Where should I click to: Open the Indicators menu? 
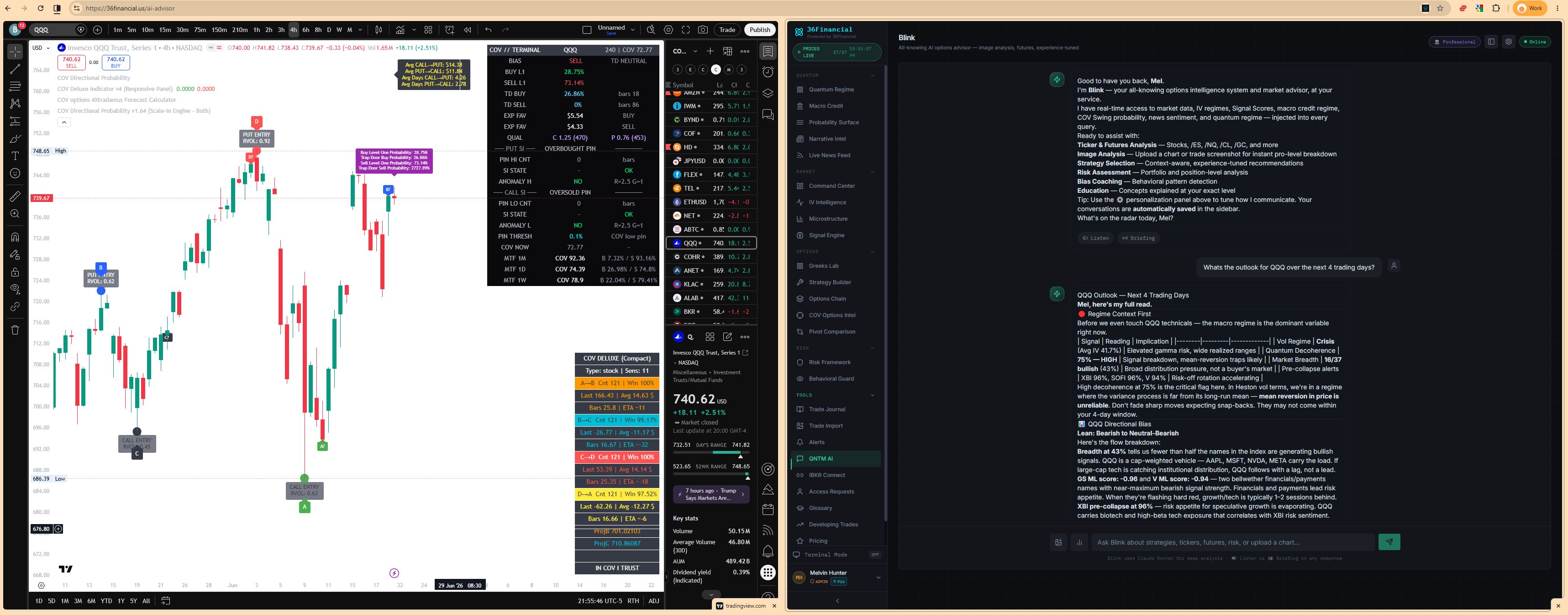point(400,30)
